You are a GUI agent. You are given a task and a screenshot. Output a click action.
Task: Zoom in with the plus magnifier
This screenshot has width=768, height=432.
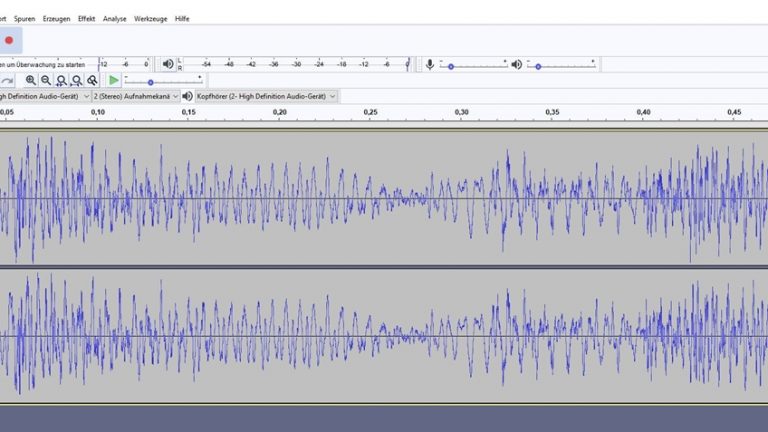click(30, 80)
